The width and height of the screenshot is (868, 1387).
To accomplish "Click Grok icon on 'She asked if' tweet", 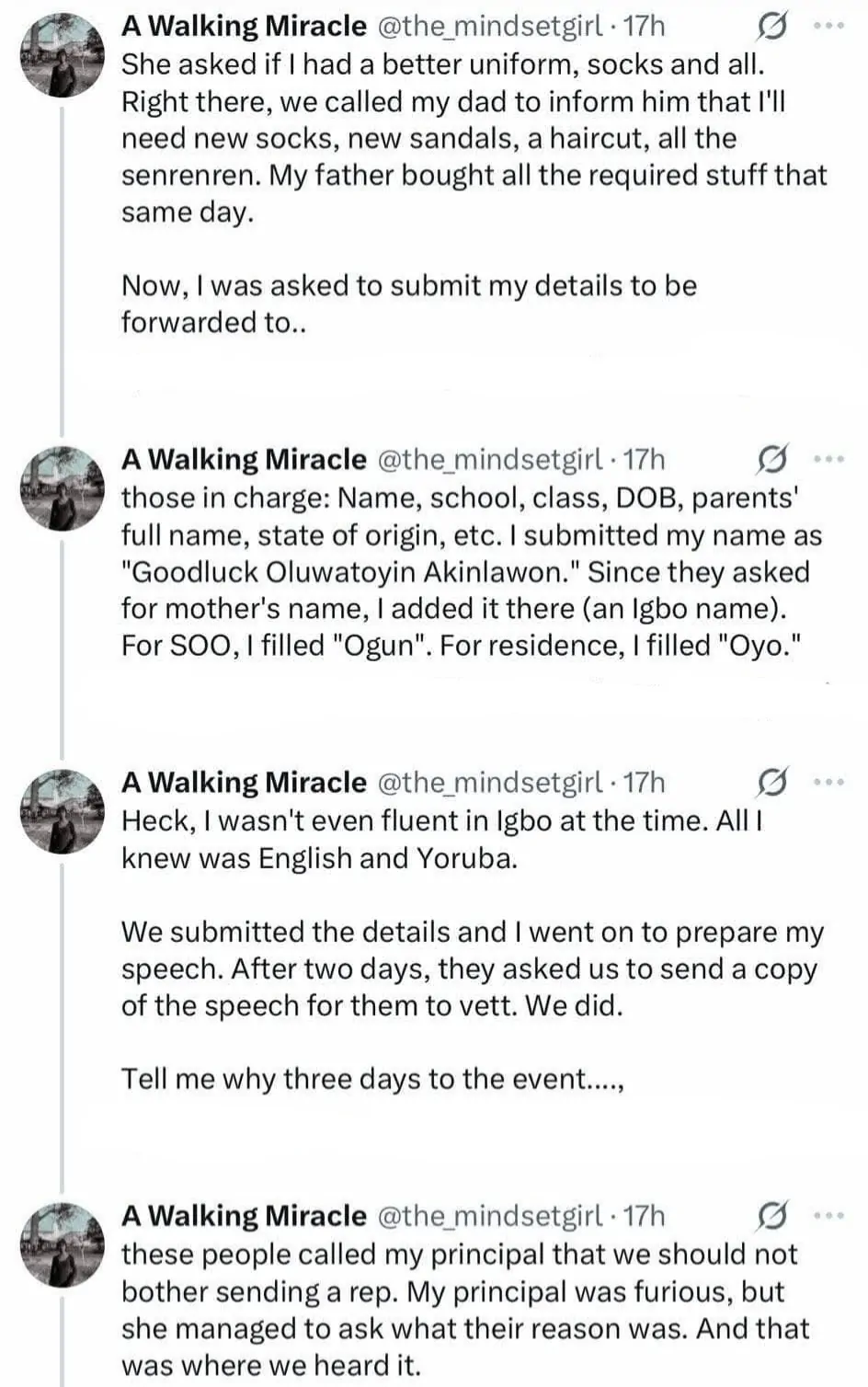I will 771,28.
